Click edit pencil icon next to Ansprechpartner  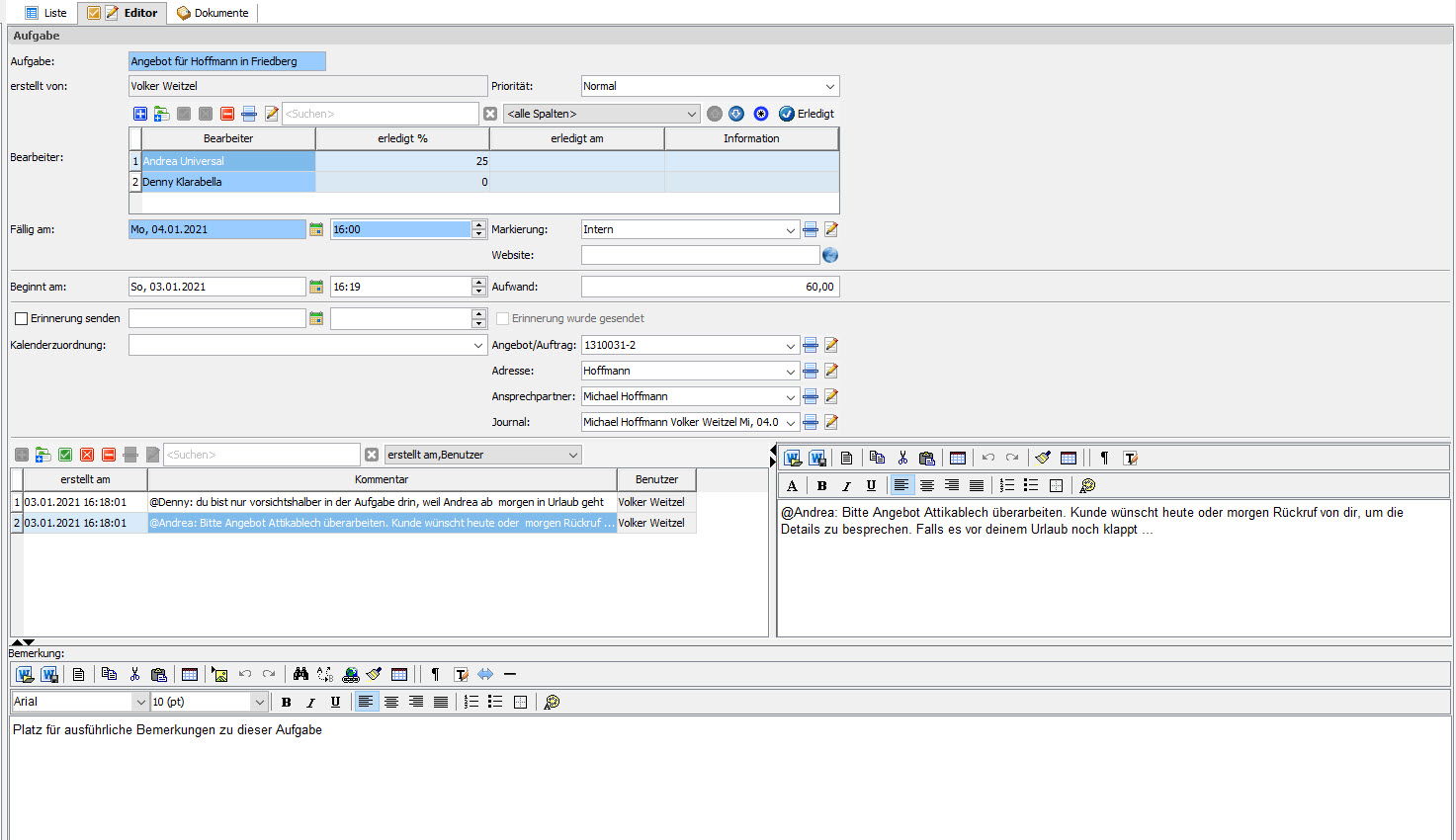[x=831, y=396]
